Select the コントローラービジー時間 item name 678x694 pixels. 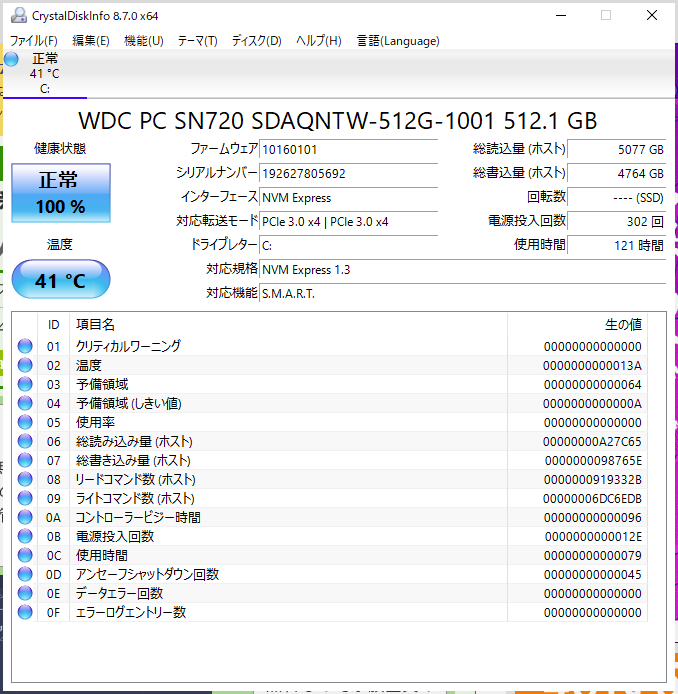click(x=138, y=517)
